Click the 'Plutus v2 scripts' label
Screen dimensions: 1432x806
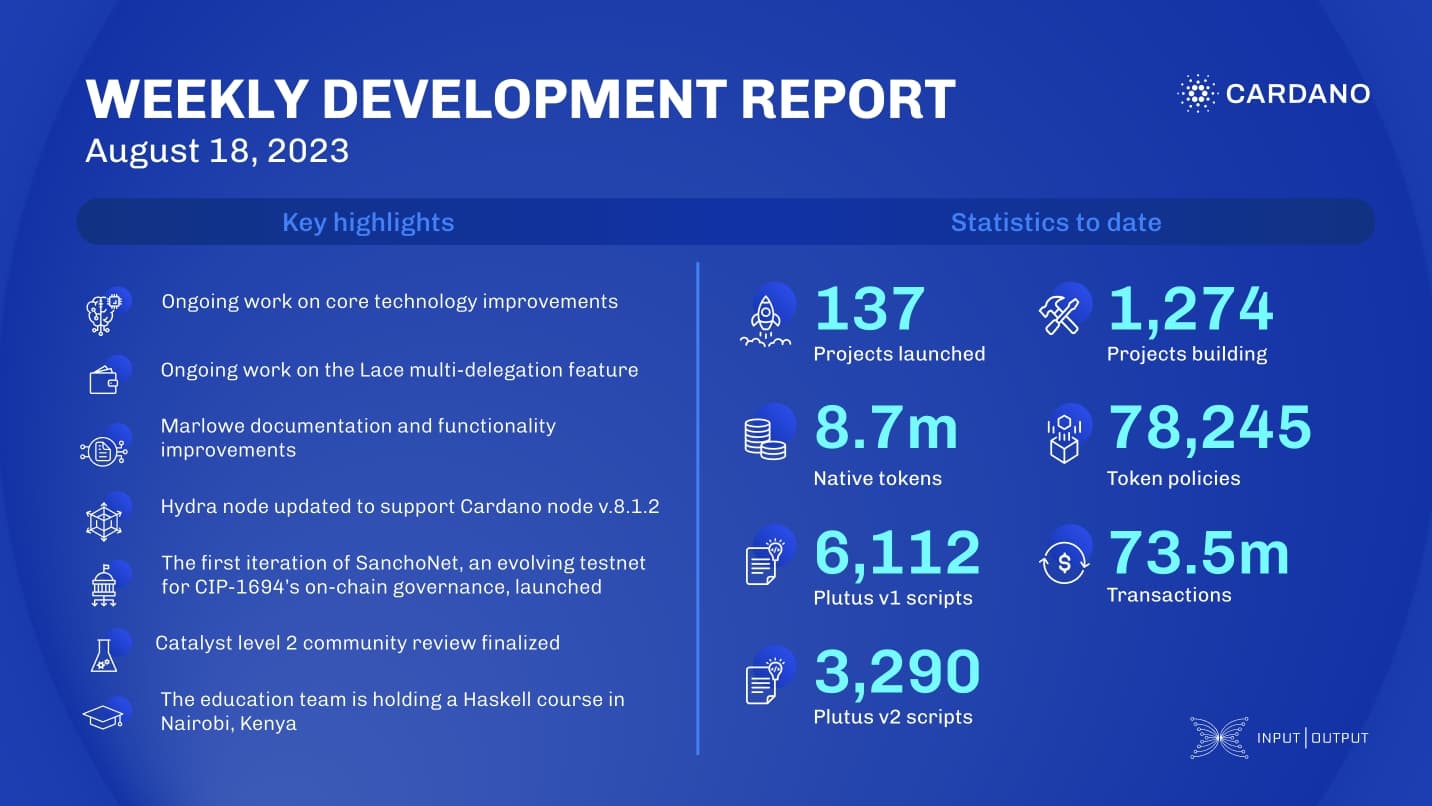892,717
